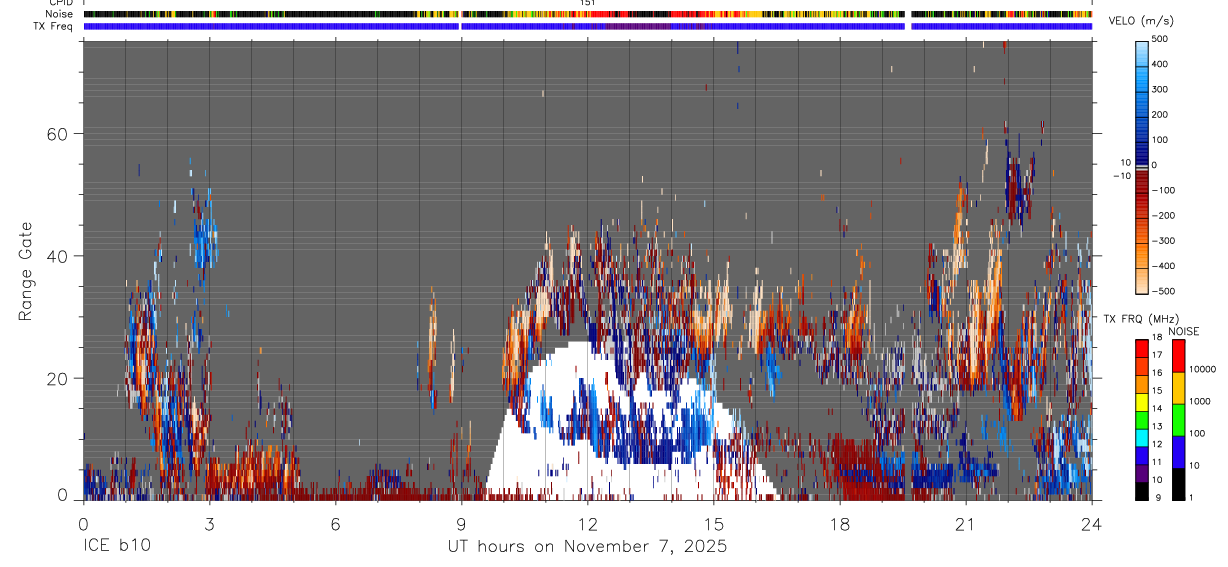Click the Noise row label at top
This screenshot has height=567, width=1228.
59,14
